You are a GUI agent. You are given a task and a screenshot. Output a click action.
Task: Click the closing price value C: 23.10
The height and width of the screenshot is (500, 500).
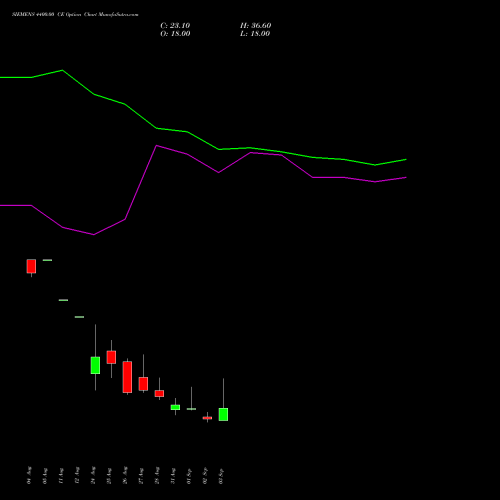coord(175,26)
